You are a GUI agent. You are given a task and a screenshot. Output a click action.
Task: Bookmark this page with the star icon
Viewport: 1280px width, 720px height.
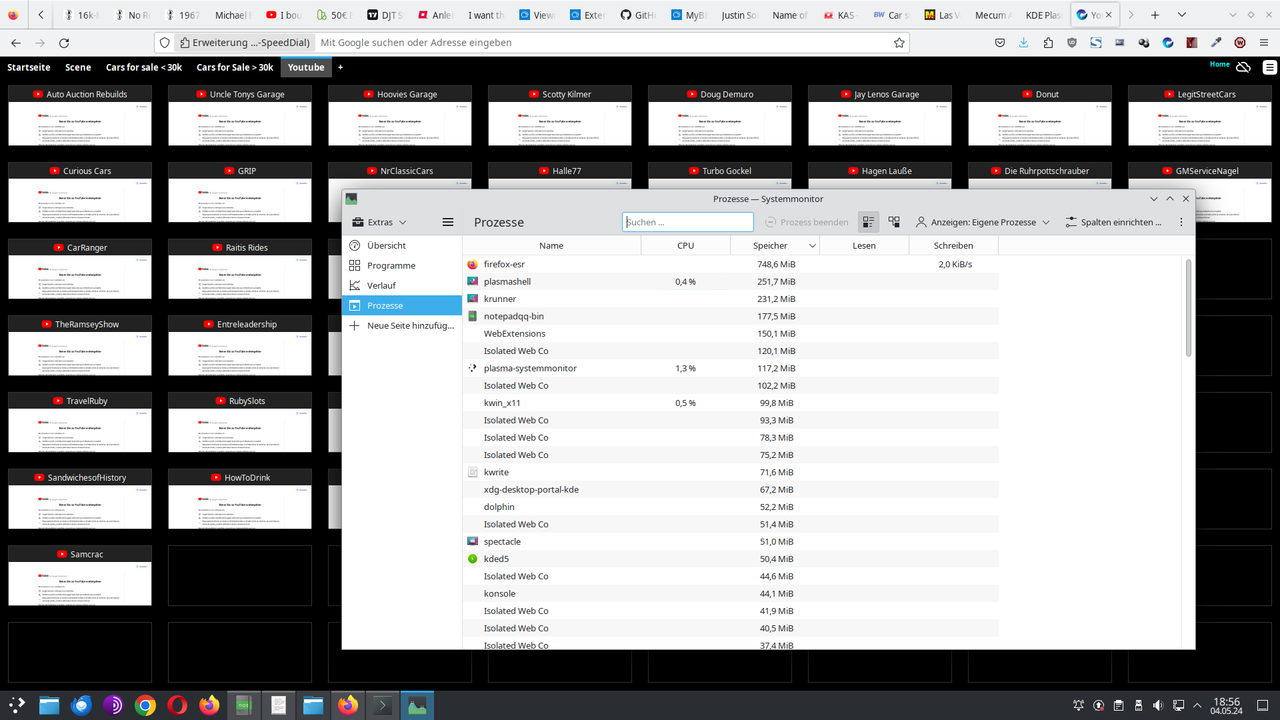coord(899,43)
